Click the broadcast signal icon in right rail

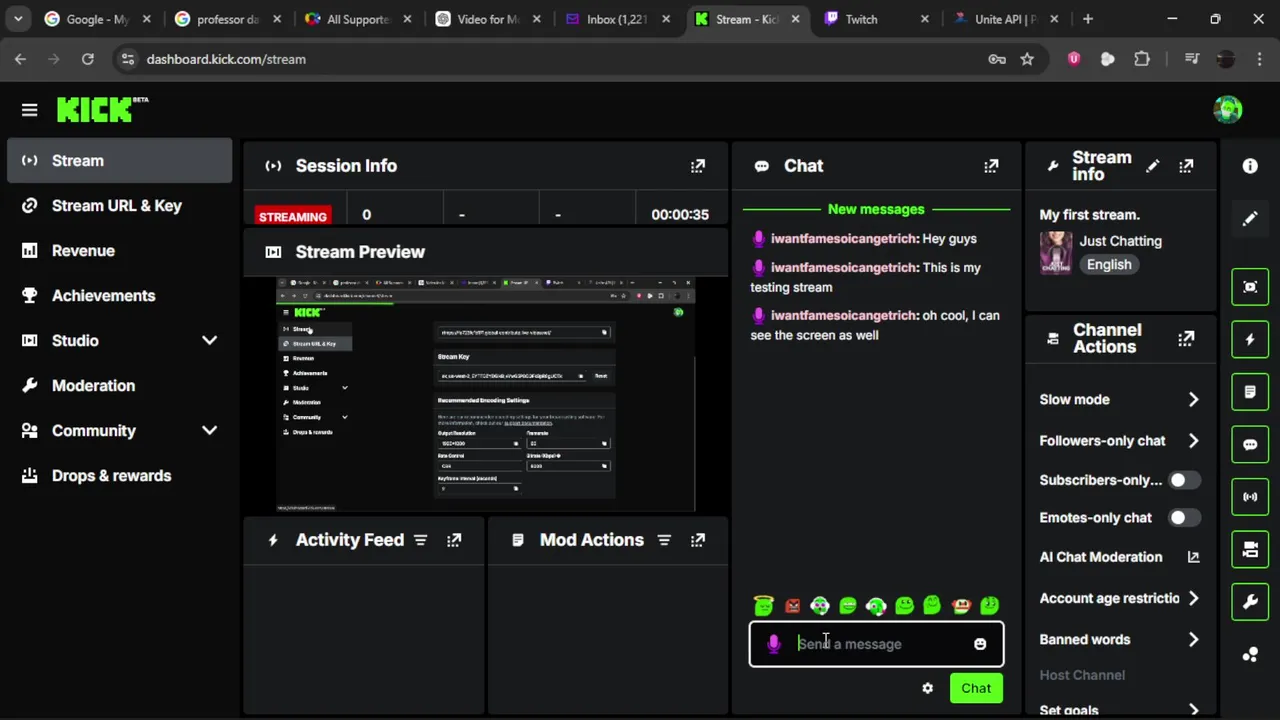1250,497
